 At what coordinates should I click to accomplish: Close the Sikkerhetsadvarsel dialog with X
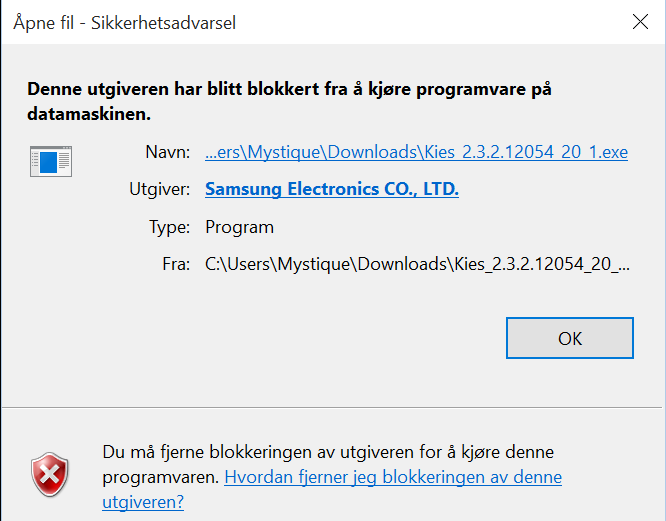click(640, 22)
